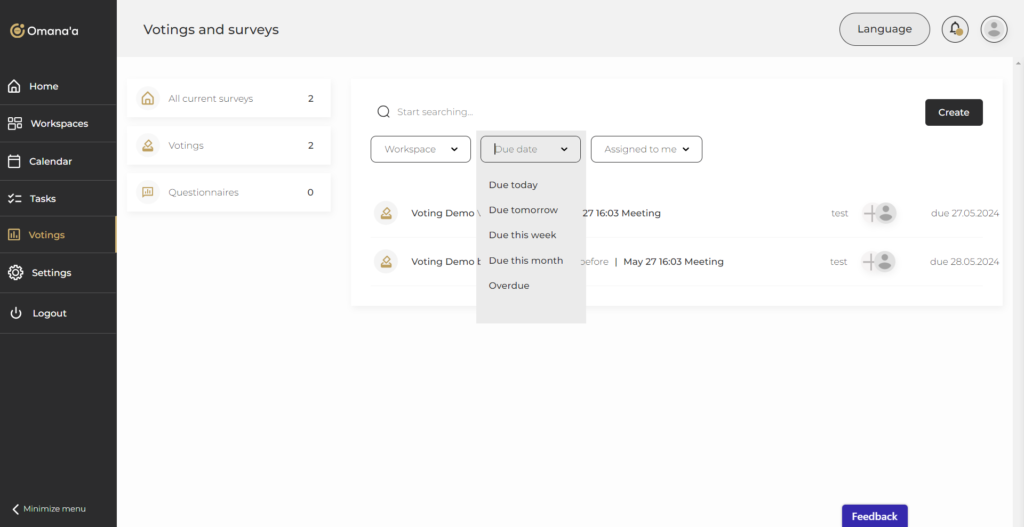Click the Votings filter stamp icon

148,145
